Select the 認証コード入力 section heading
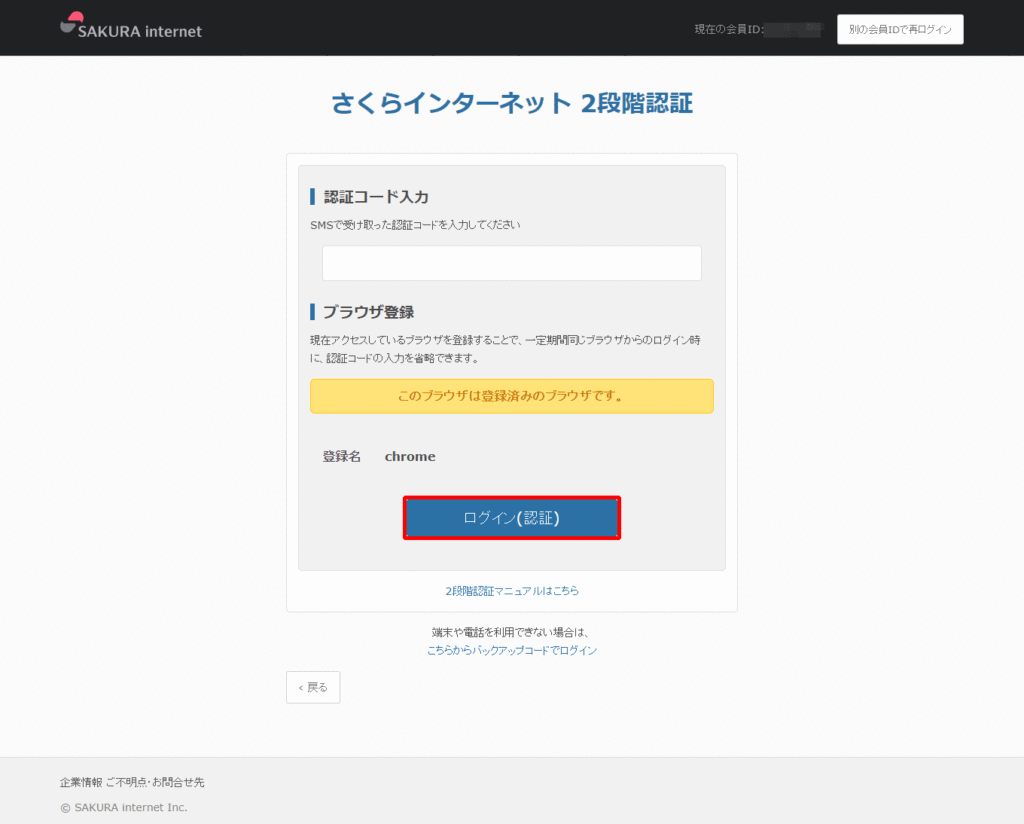Image resolution: width=1024 pixels, height=824 pixels. click(x=369, y=196)
